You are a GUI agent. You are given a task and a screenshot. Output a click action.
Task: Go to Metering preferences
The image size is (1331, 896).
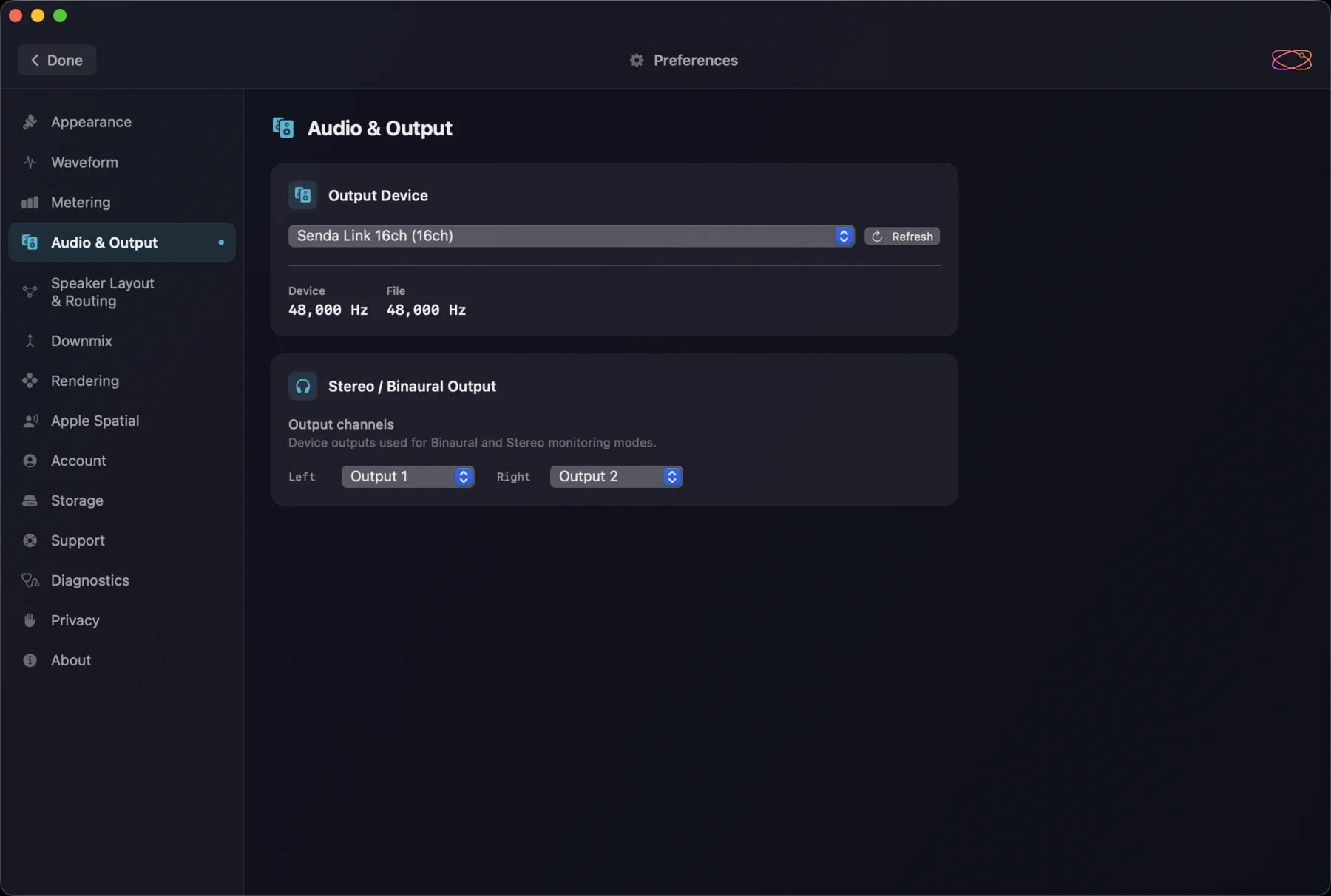pyautogui.click(x=122, y=202)
